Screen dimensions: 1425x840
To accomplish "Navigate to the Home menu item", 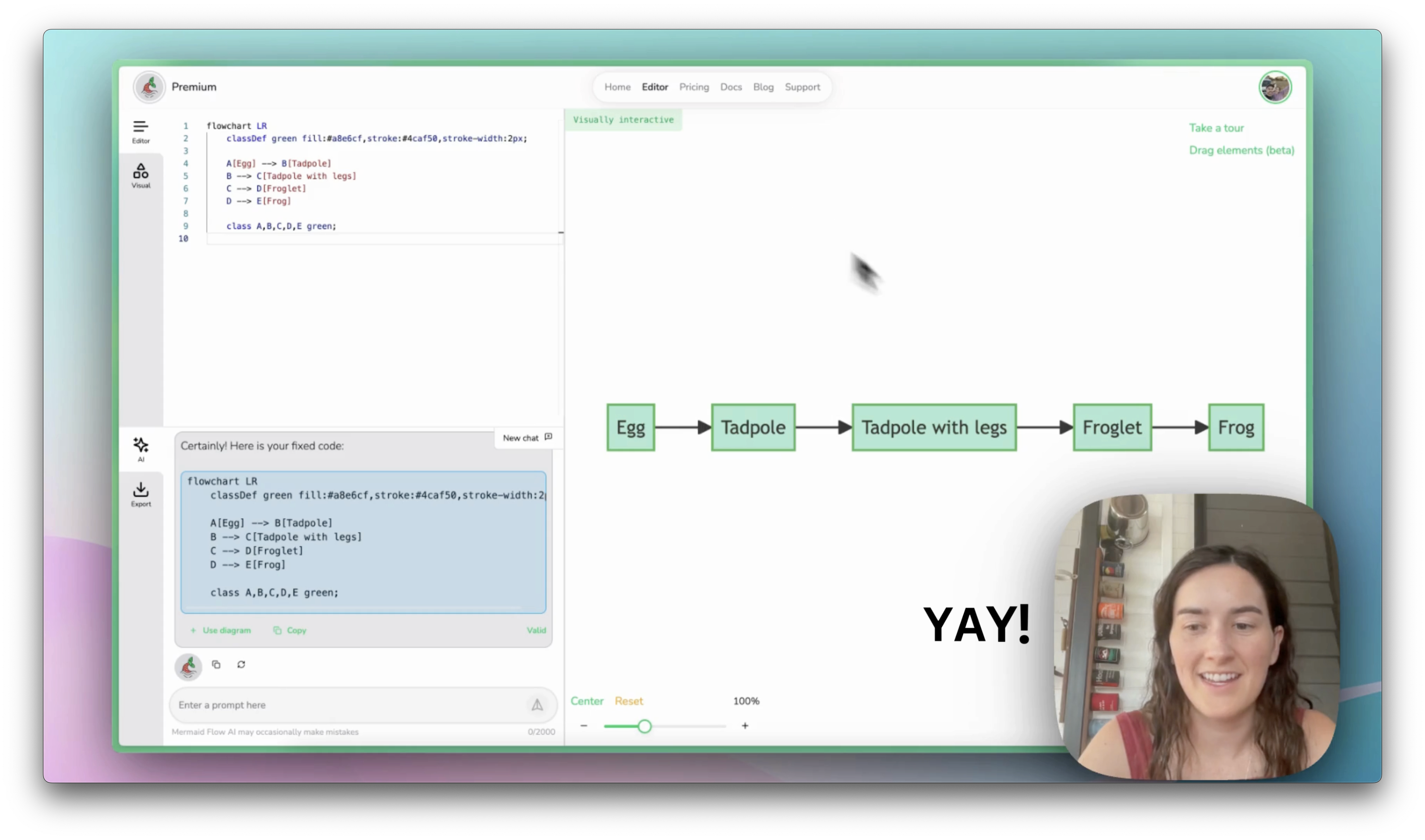I will point(617,87).
